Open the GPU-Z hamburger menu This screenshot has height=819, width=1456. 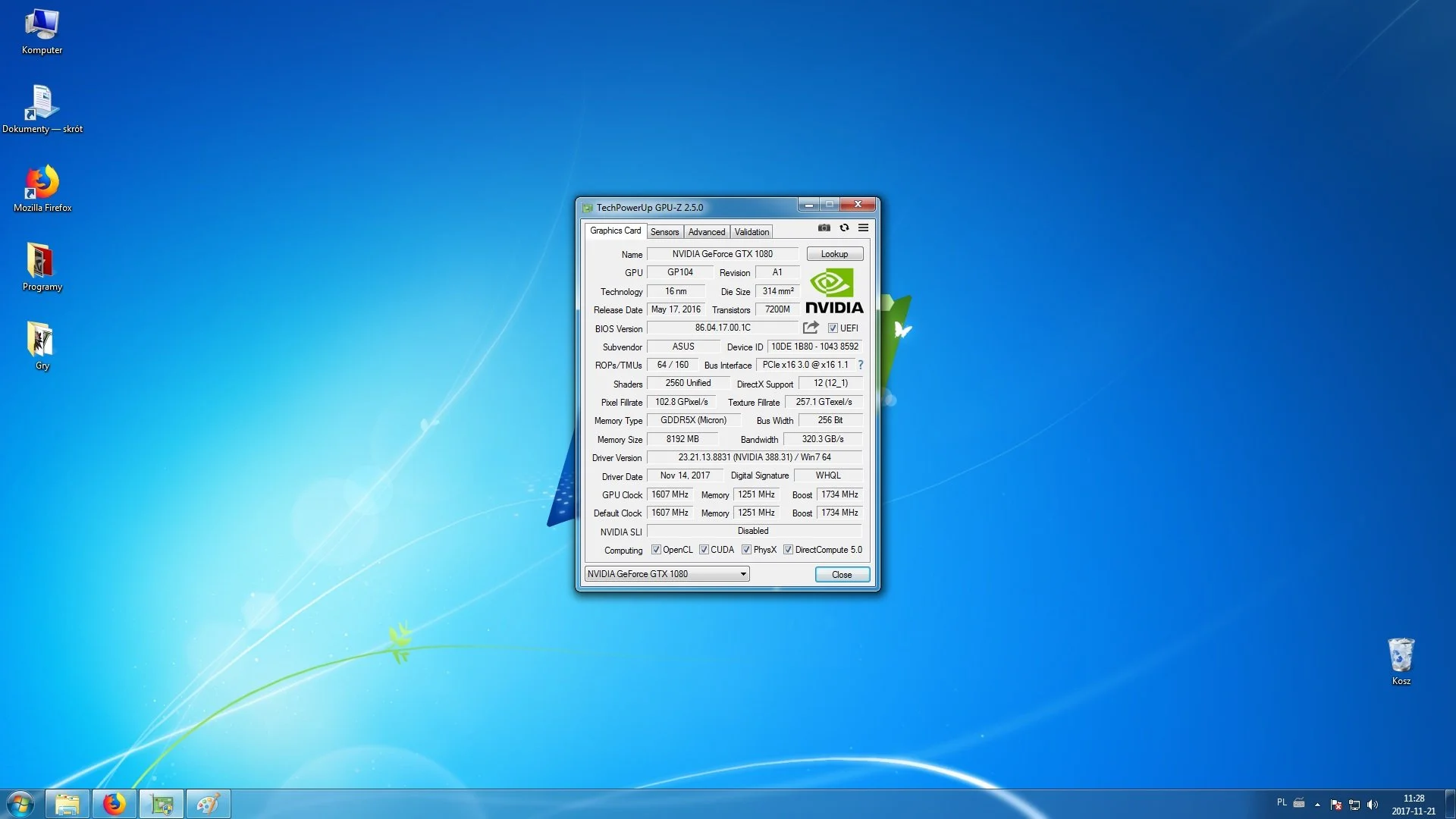point(863,227)
